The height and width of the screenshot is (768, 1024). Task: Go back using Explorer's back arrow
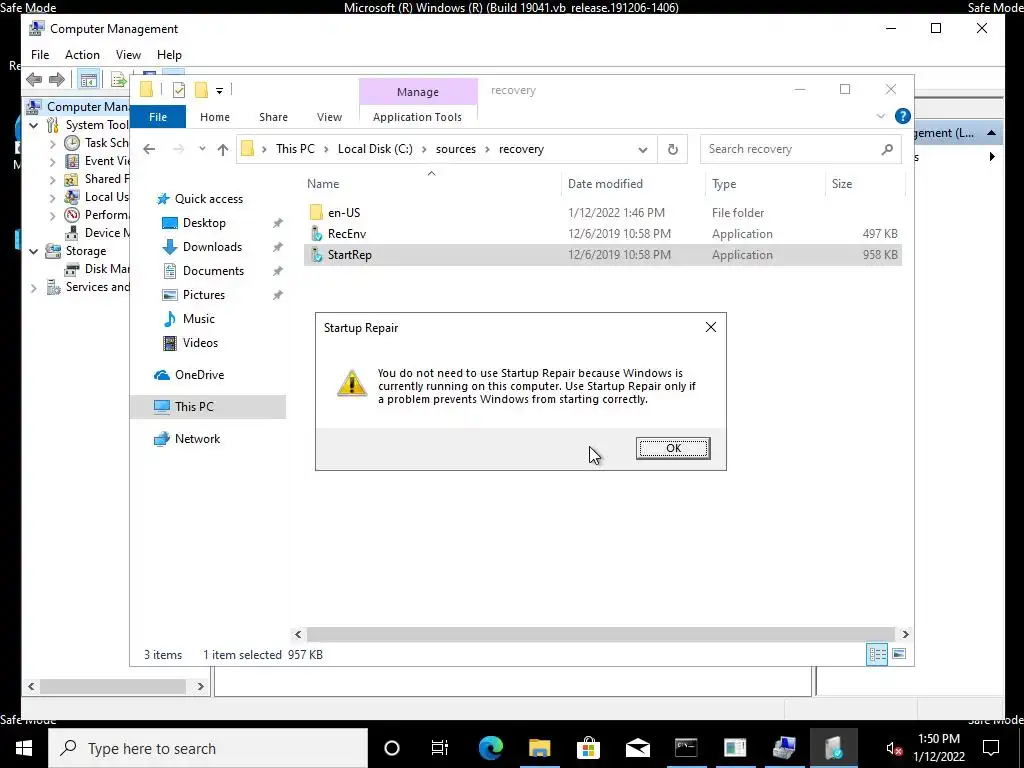click(x=149, y=149)
